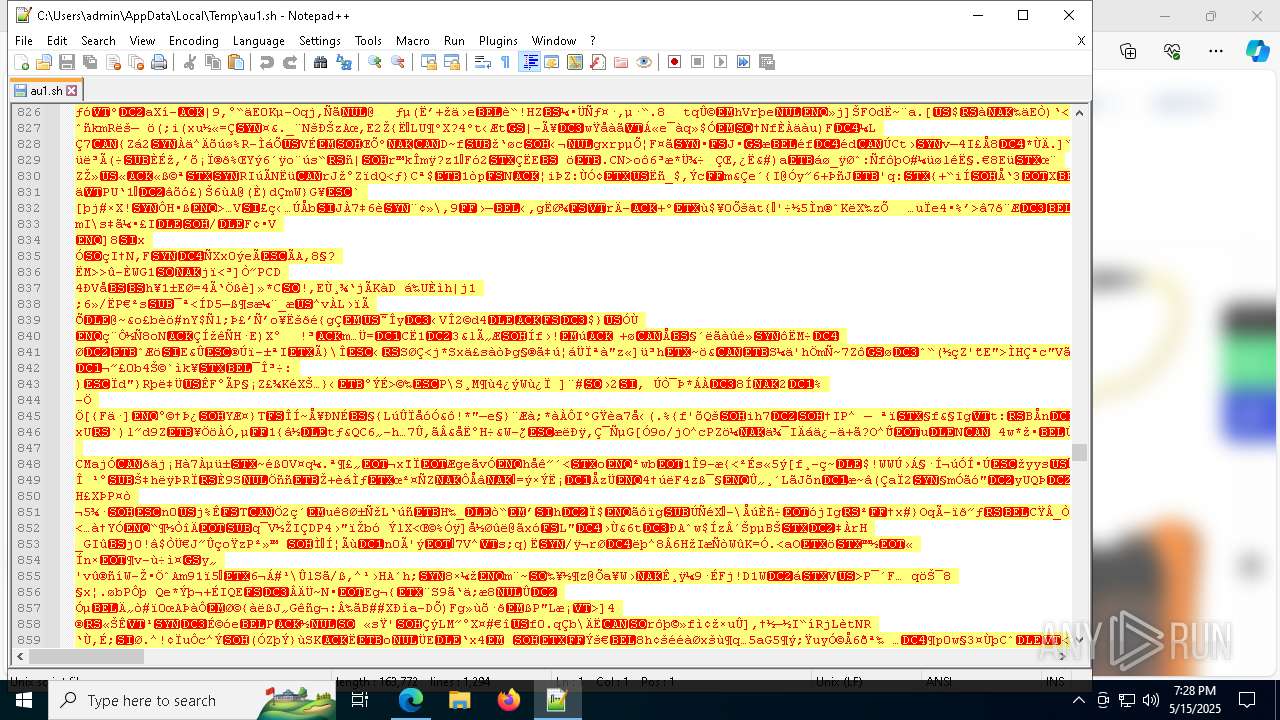This screenshot has height=720, width=1280.
Task: Open Firefox from the taskbar
Action: (508, 700)
